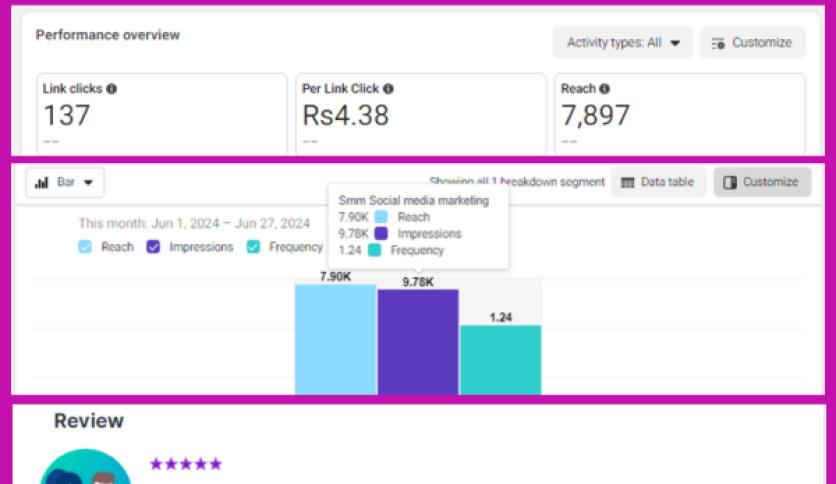Viewport: 836px width, 484px height.
Task: Click the five-star rating in Review
Action: [186, 464]
